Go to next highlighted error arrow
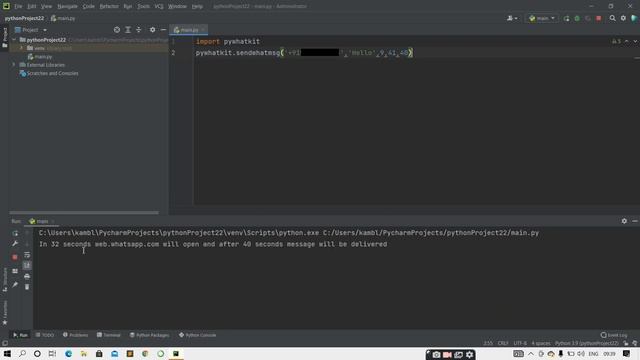This screenshot has width=640, height=360. (635, 41)
